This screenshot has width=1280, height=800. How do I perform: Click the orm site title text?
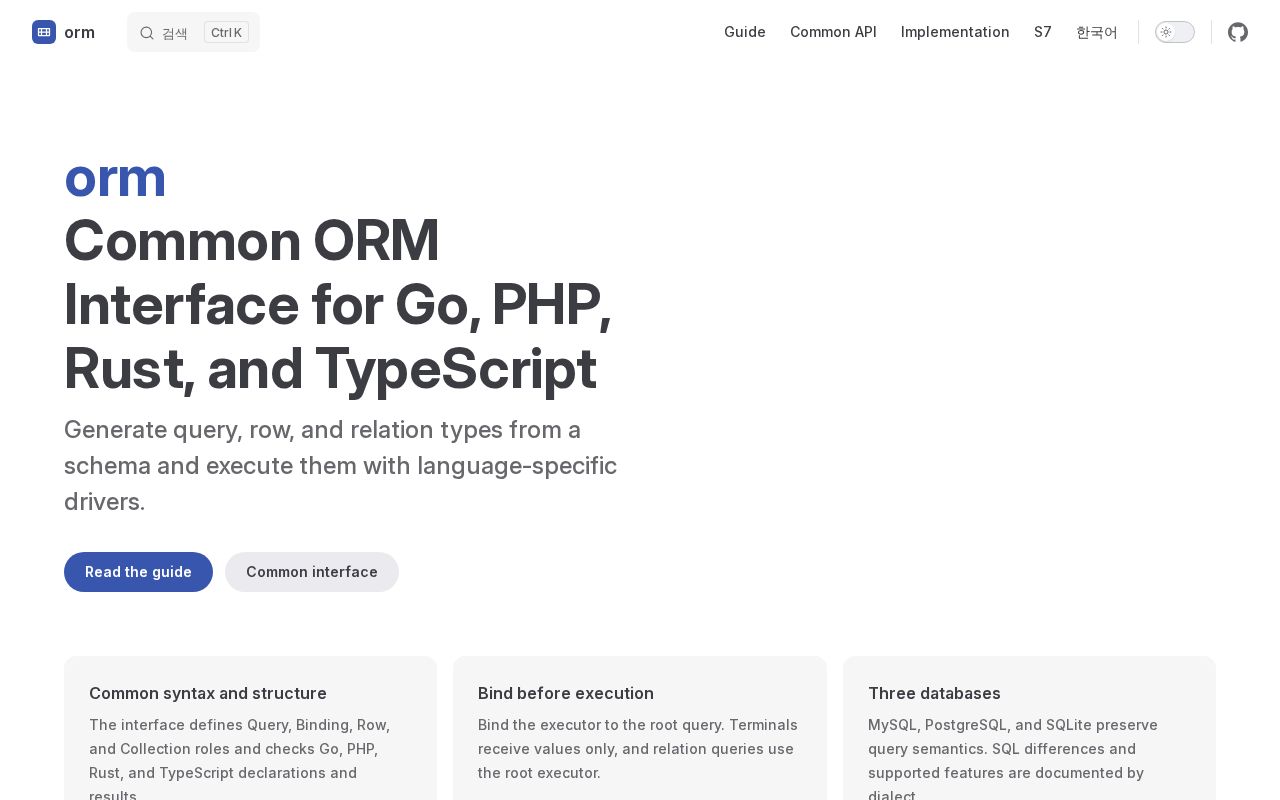79,32
